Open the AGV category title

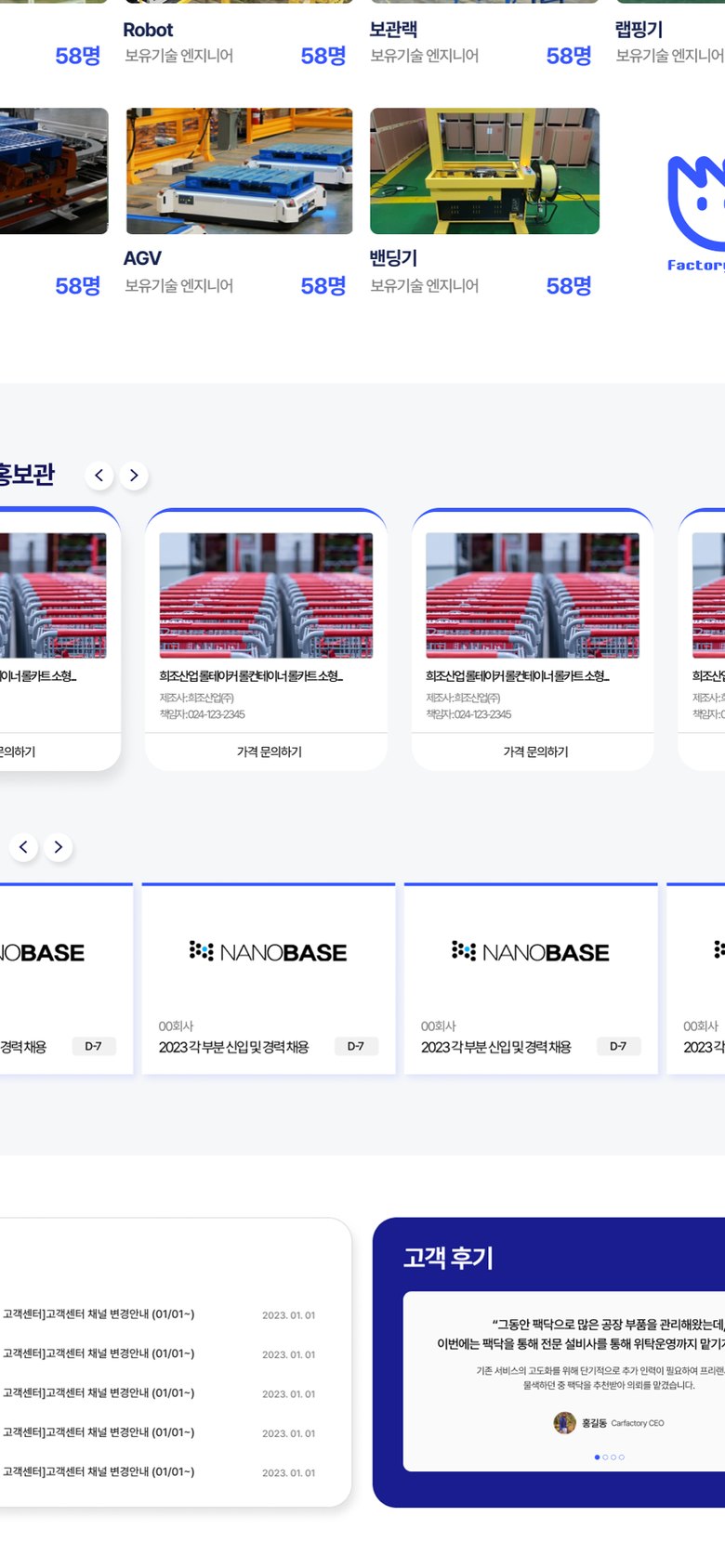click(142, 258)
